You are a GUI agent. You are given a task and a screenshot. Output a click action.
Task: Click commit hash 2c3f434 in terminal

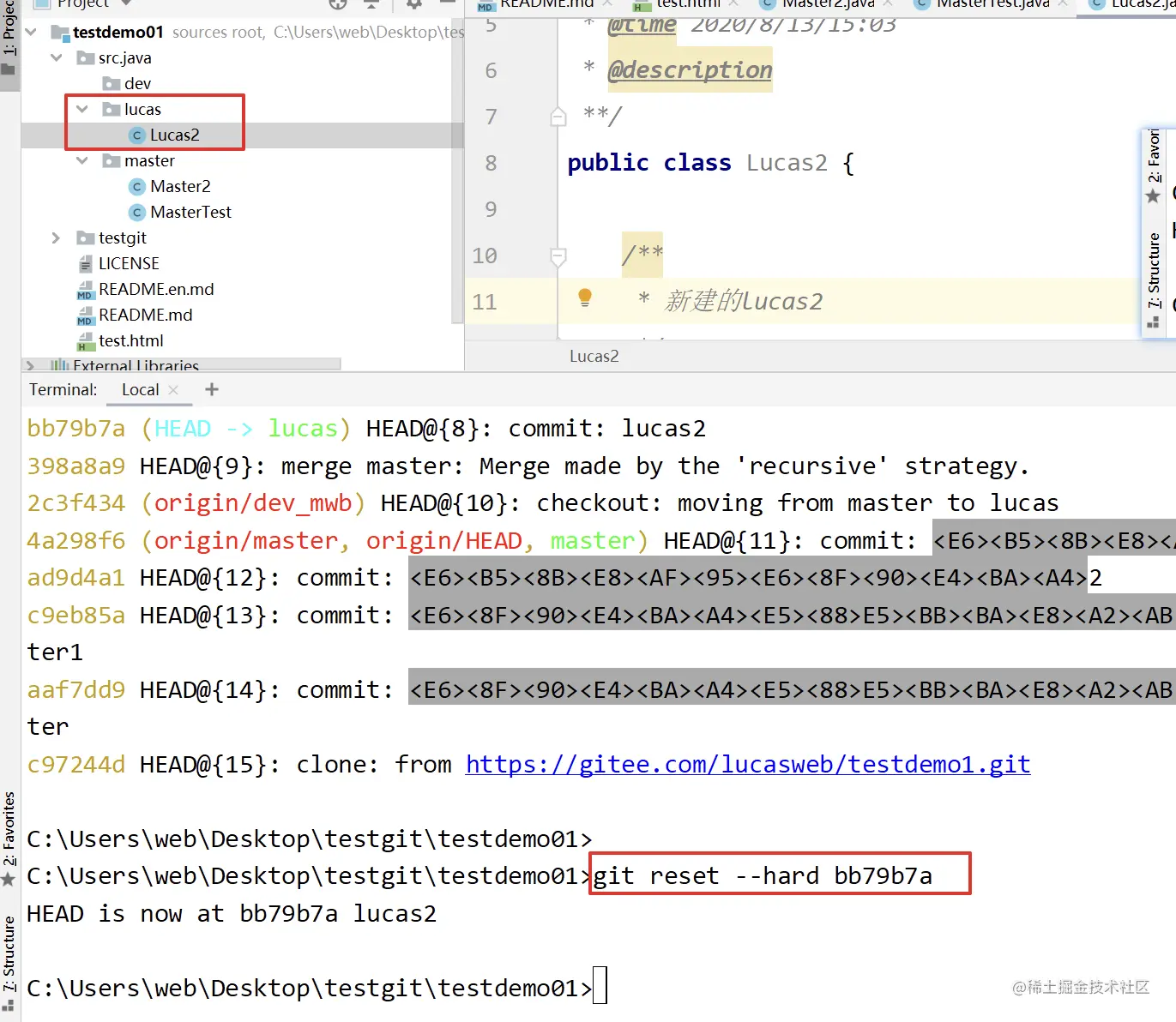[x=76, y=503]
